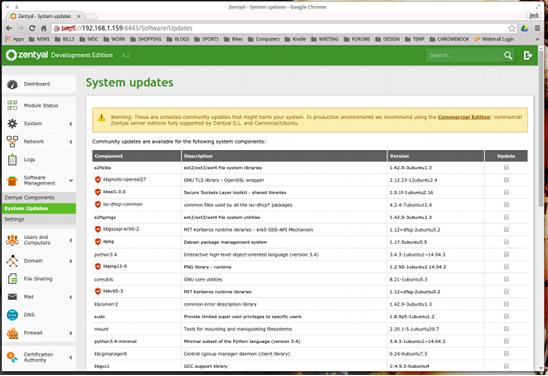This screenshot has height=376, width=548.
Task: Click the logout icon in green header
Action: pyautogui.click(x=528, y=55)
